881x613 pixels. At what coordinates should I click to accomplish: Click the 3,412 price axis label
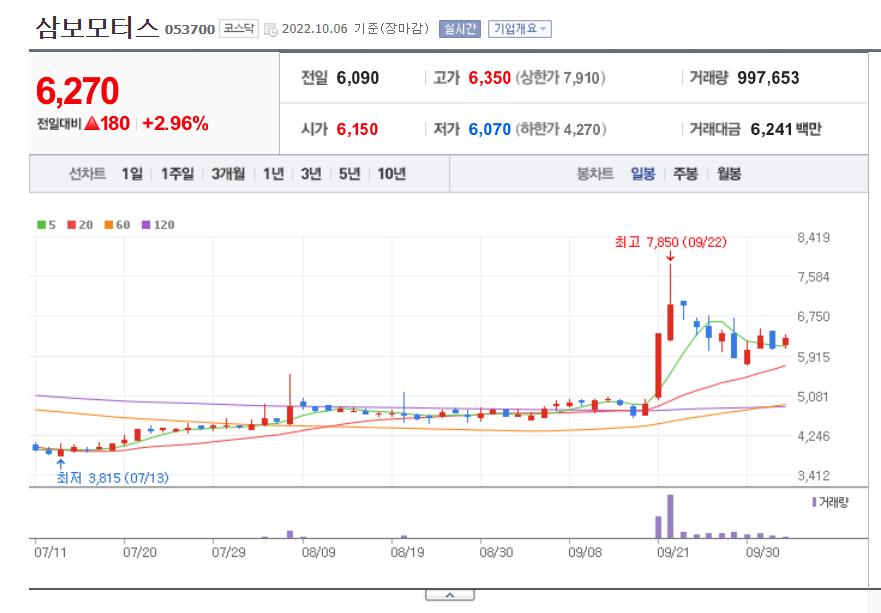tap(814, 476)
